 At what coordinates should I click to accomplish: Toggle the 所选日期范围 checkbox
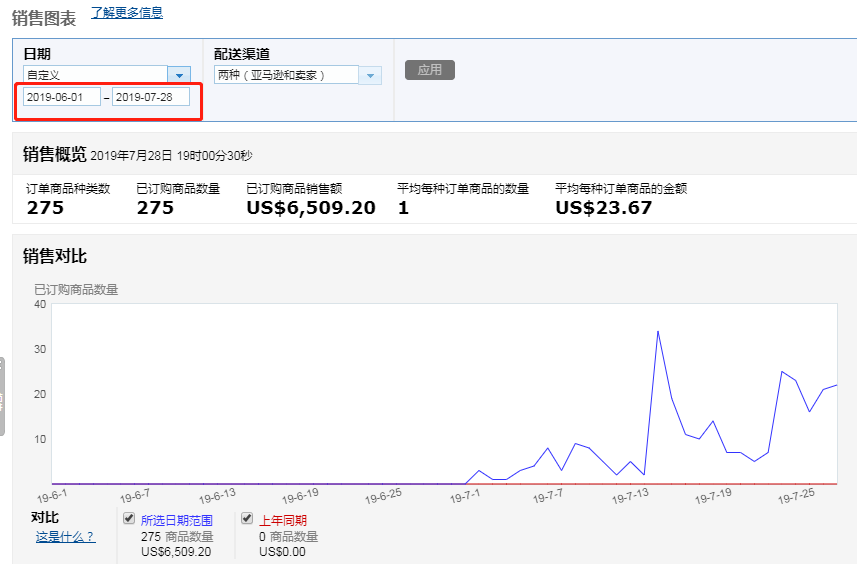[x=129, y=518]
